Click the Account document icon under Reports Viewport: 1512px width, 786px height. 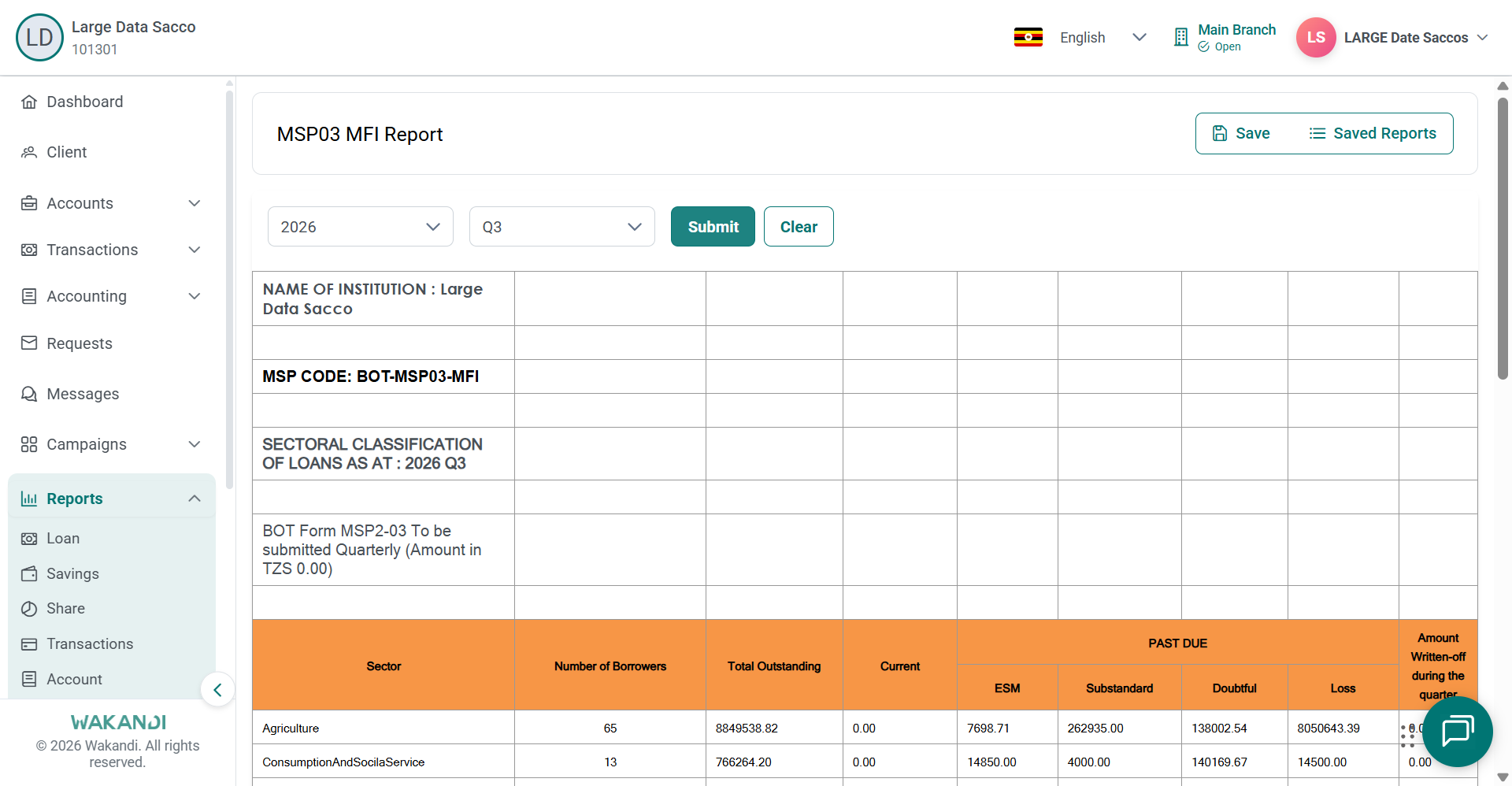[x=29, y=679]
